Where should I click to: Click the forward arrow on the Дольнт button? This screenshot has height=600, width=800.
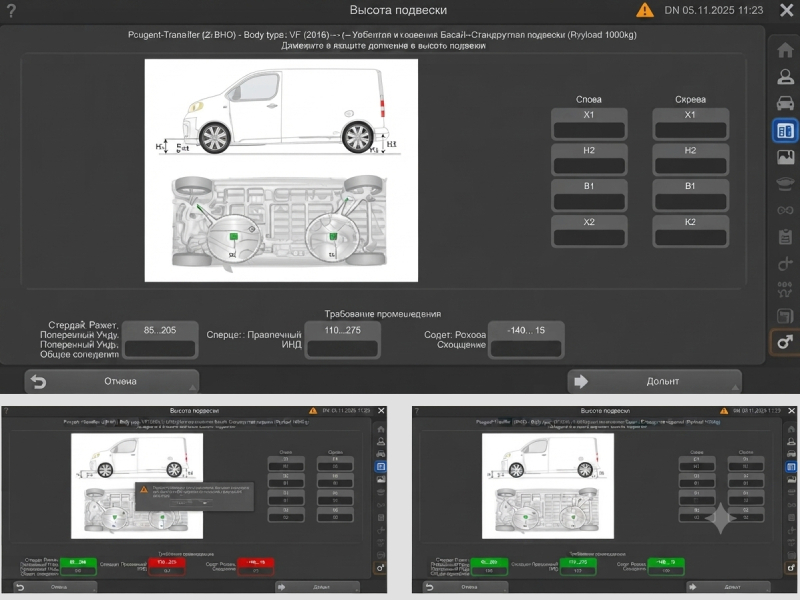581,381
